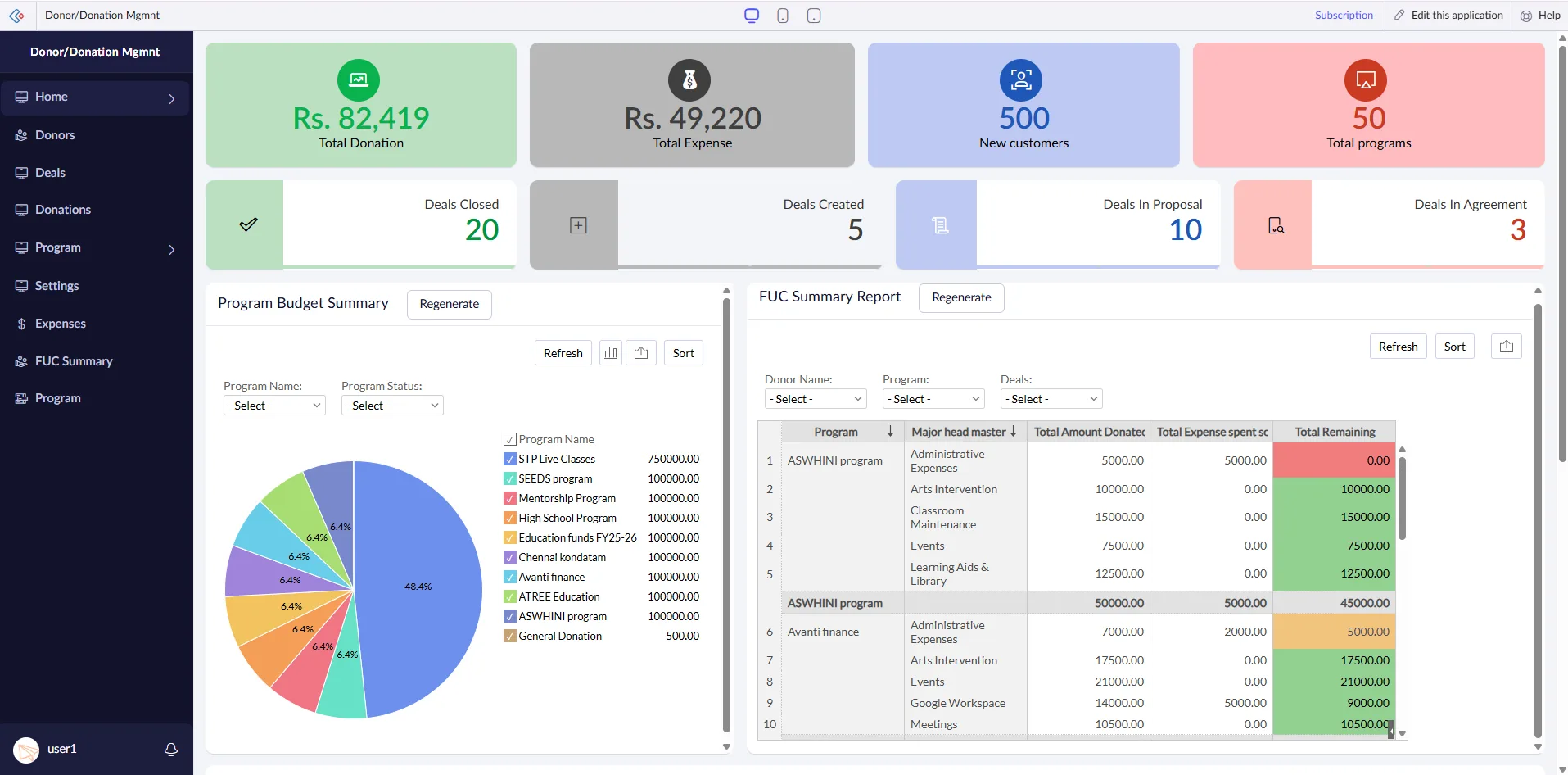
Task: Toggle the General Donation legend checkbox
Action: (510, 636)
